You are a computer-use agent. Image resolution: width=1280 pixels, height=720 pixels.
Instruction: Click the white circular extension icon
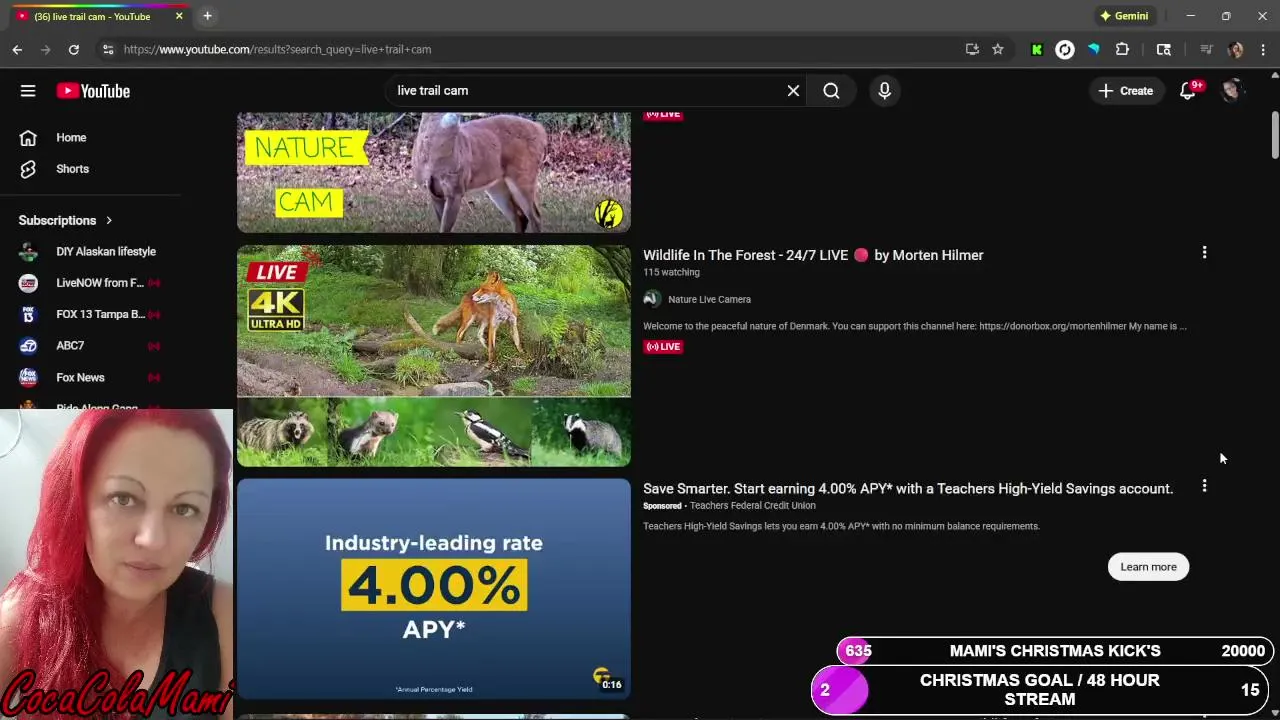[1065, 49]
